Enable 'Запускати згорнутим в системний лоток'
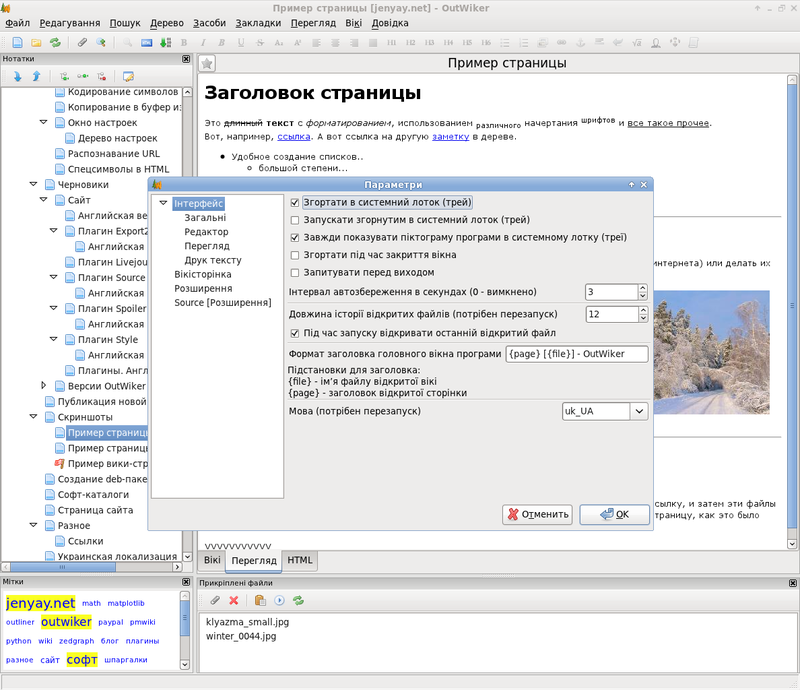Viewport: 800px width, 690px height. [x=294, y=219]
